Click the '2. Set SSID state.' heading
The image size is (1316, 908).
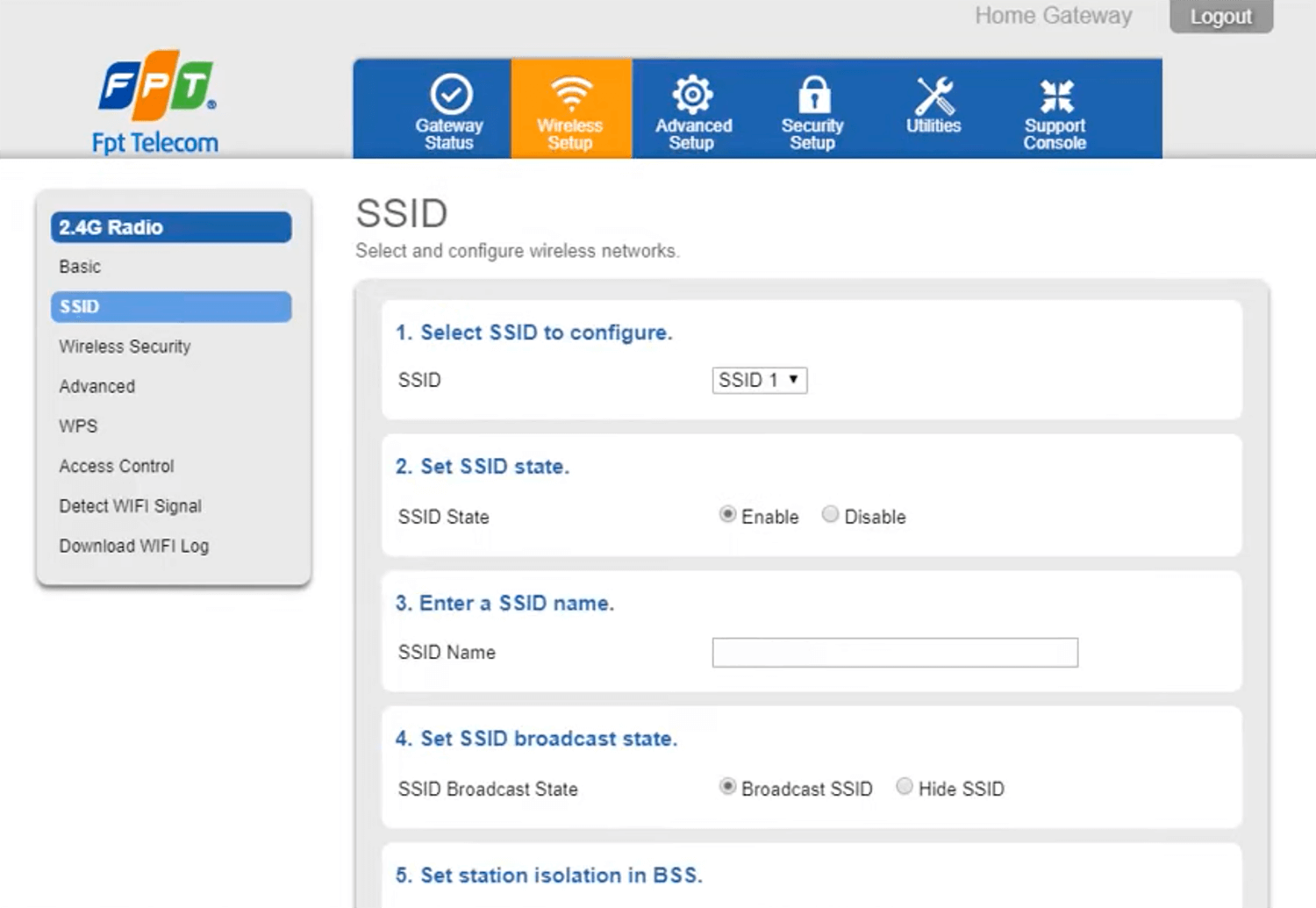[x=483, y=467]
